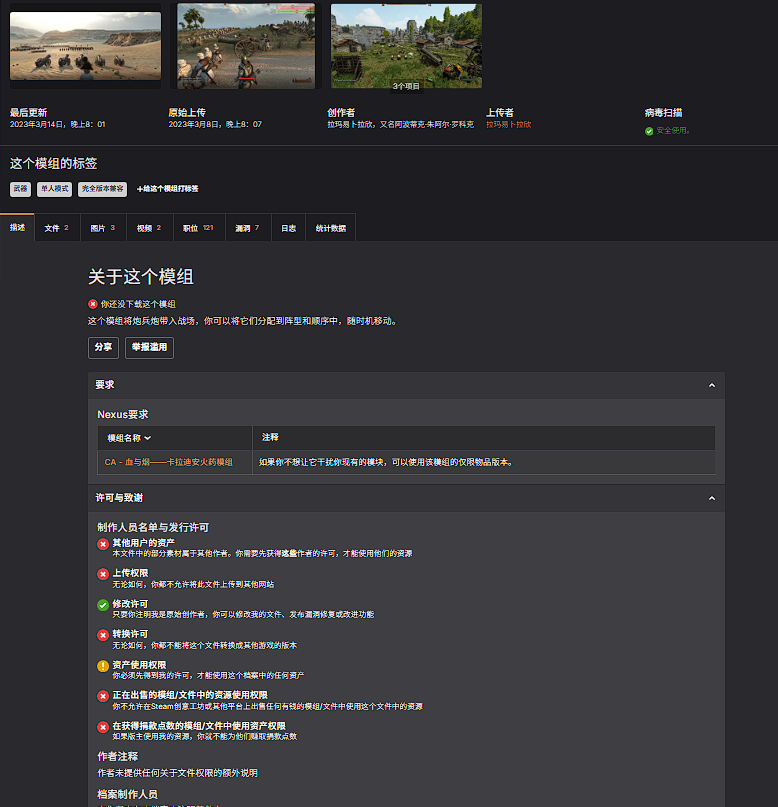Open the village screenshot labeled 3个项目
The height and width of the screenshot is (807, 778).
[406, 46]
